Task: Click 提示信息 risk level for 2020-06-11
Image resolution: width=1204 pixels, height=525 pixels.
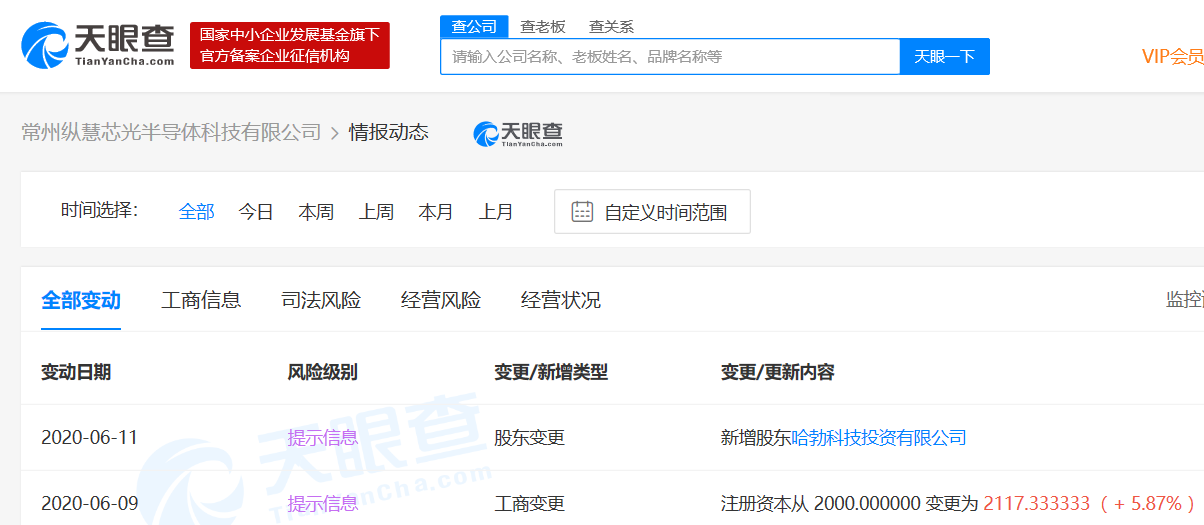Action: [x=322, y=438]
